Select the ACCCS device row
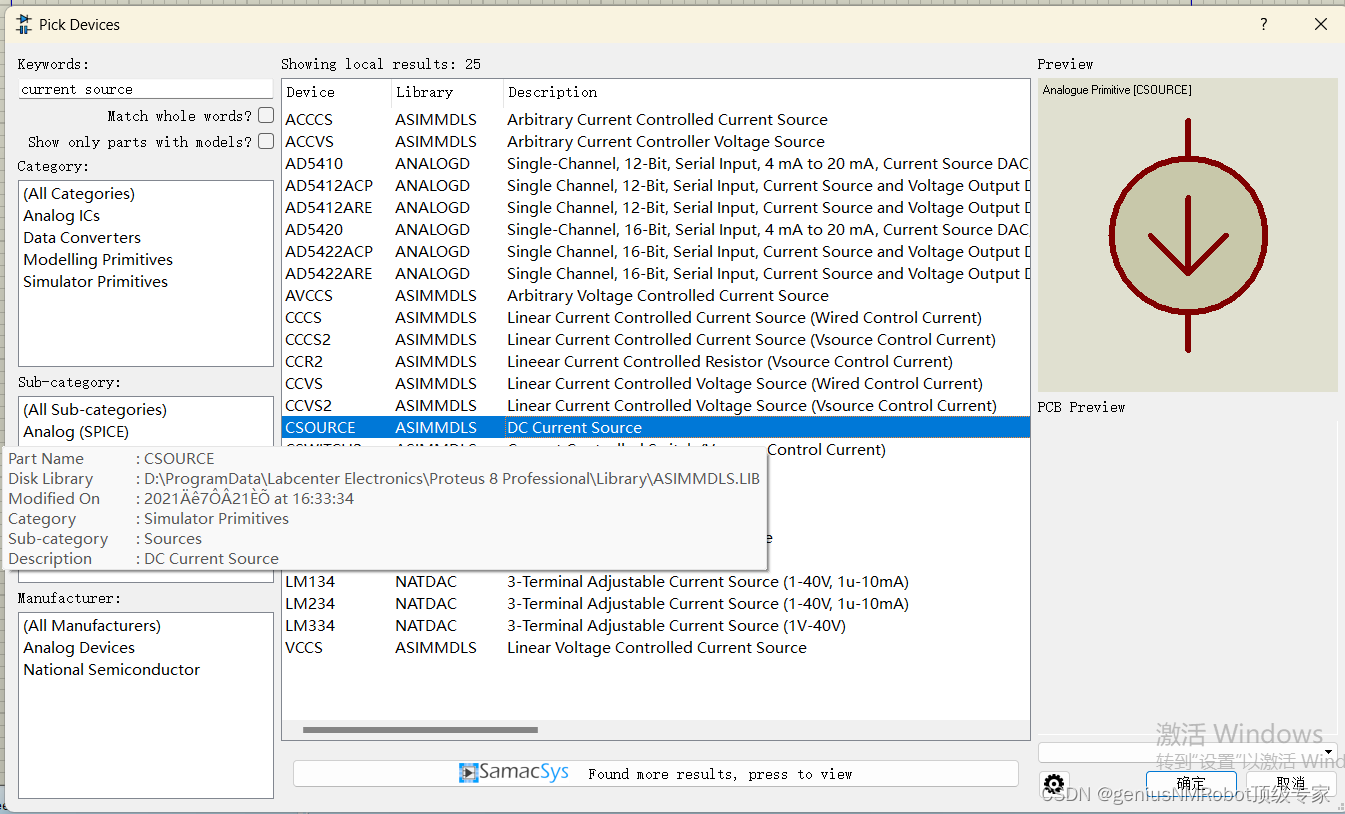The width and height of the screenshot is (1345, 814). pos(656,120)
